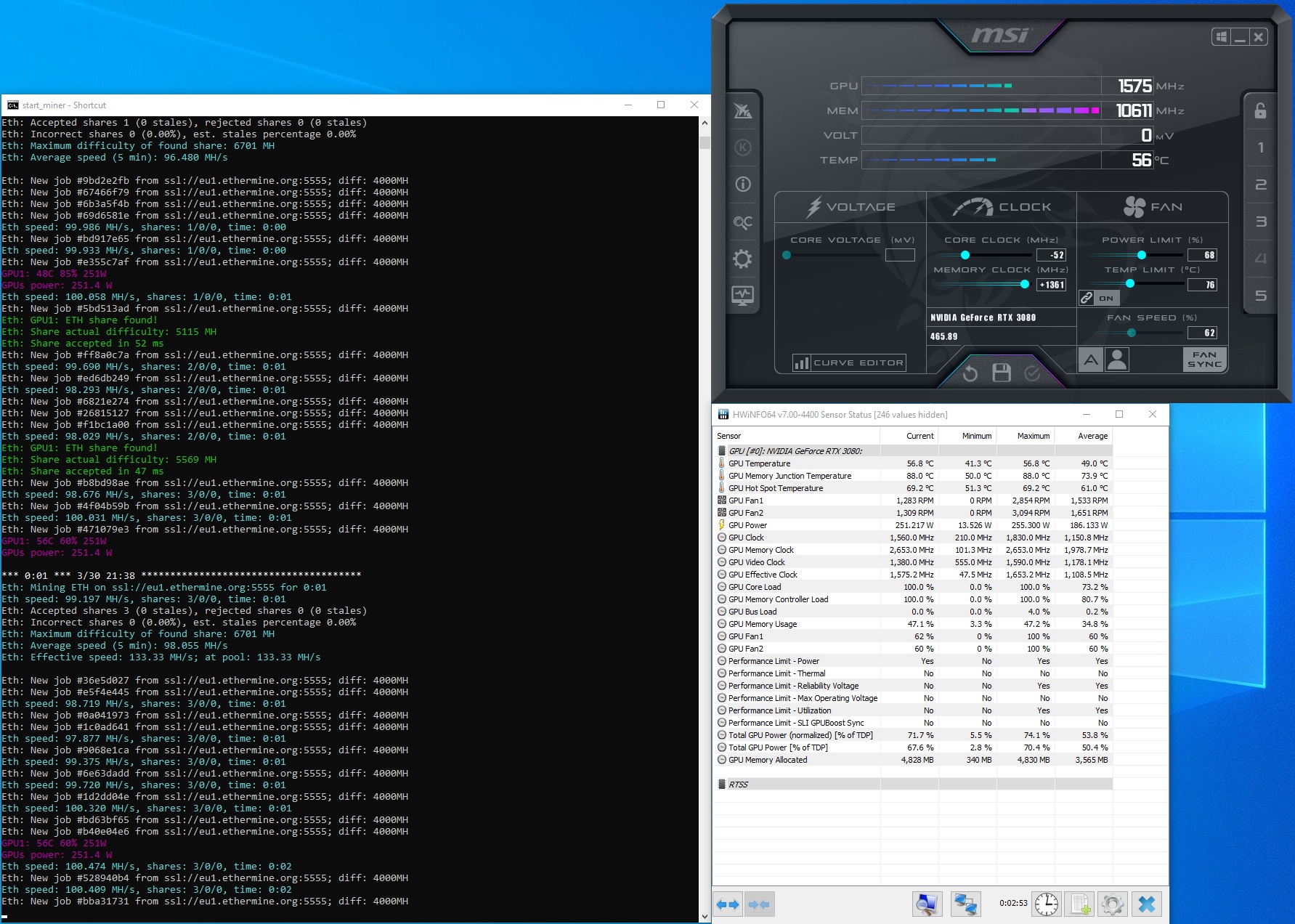Viewport: 1295px width, 924px height.
Task: Minimize the MSI Afterburner window
Action: point(1240,36)
